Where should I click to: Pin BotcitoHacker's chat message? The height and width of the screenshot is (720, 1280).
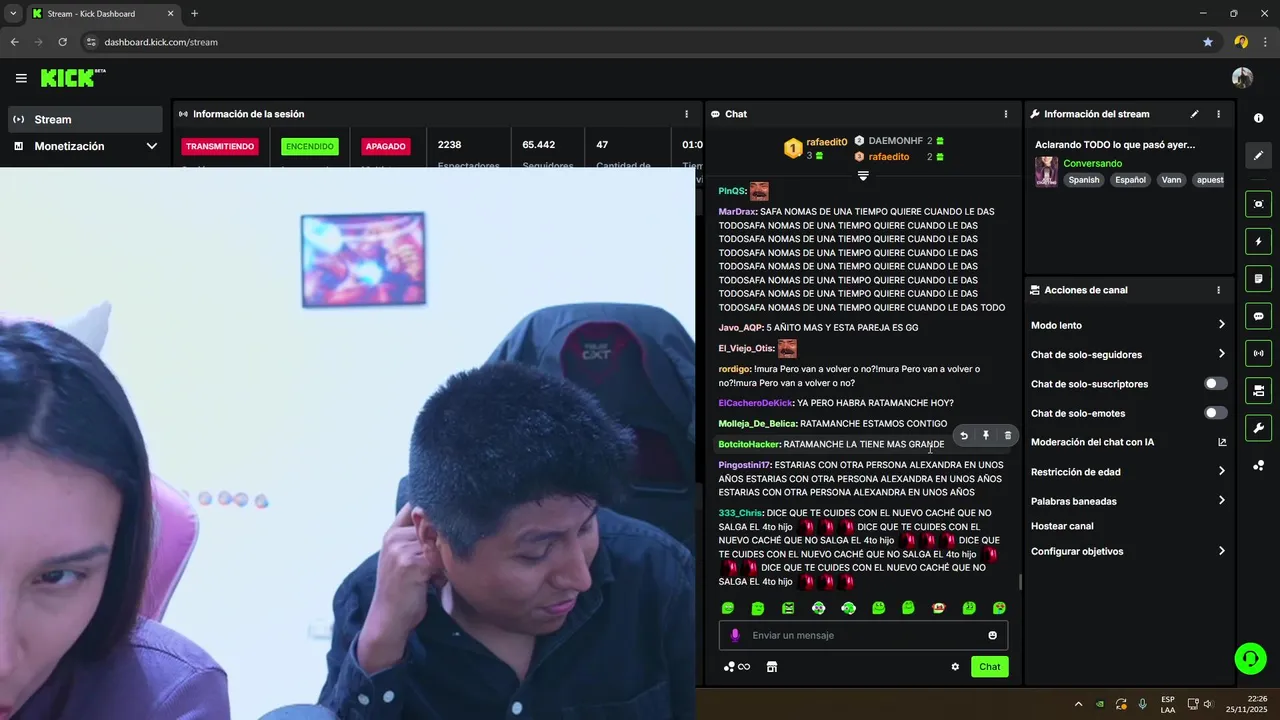point(986,436)
